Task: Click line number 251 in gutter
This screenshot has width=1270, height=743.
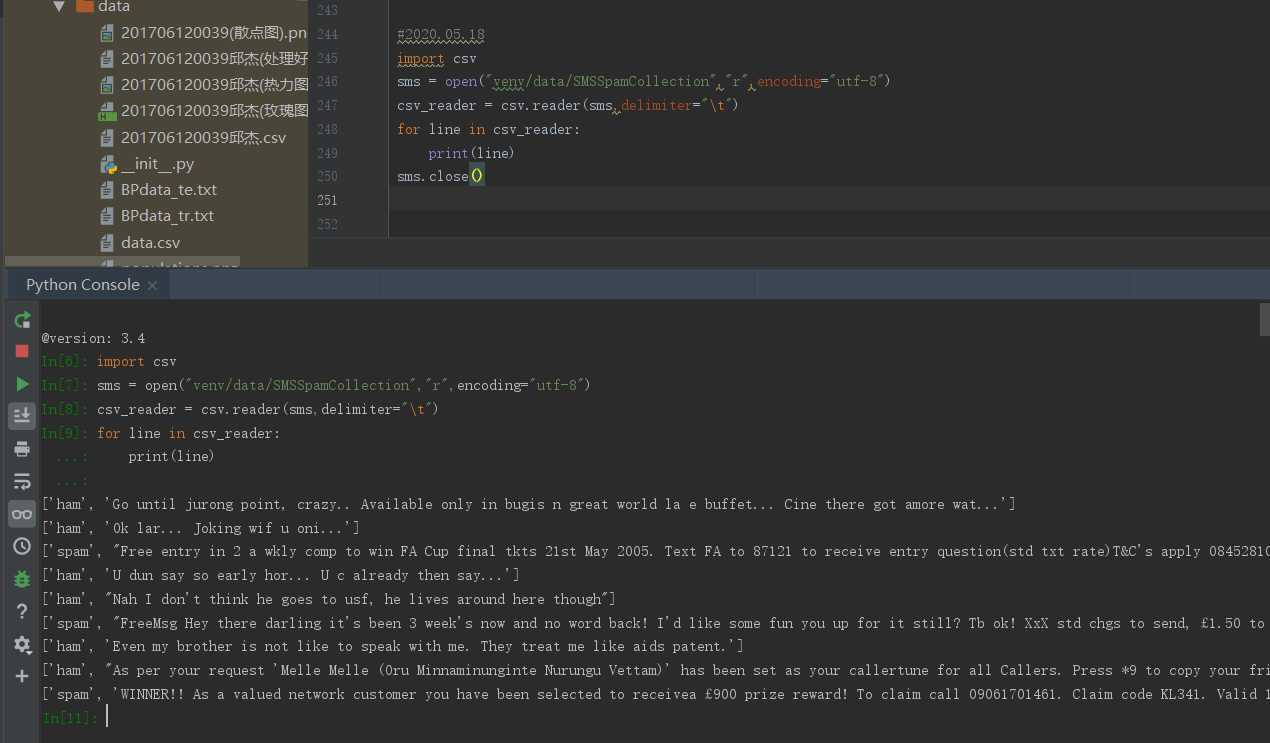Action: pos(326,200)
